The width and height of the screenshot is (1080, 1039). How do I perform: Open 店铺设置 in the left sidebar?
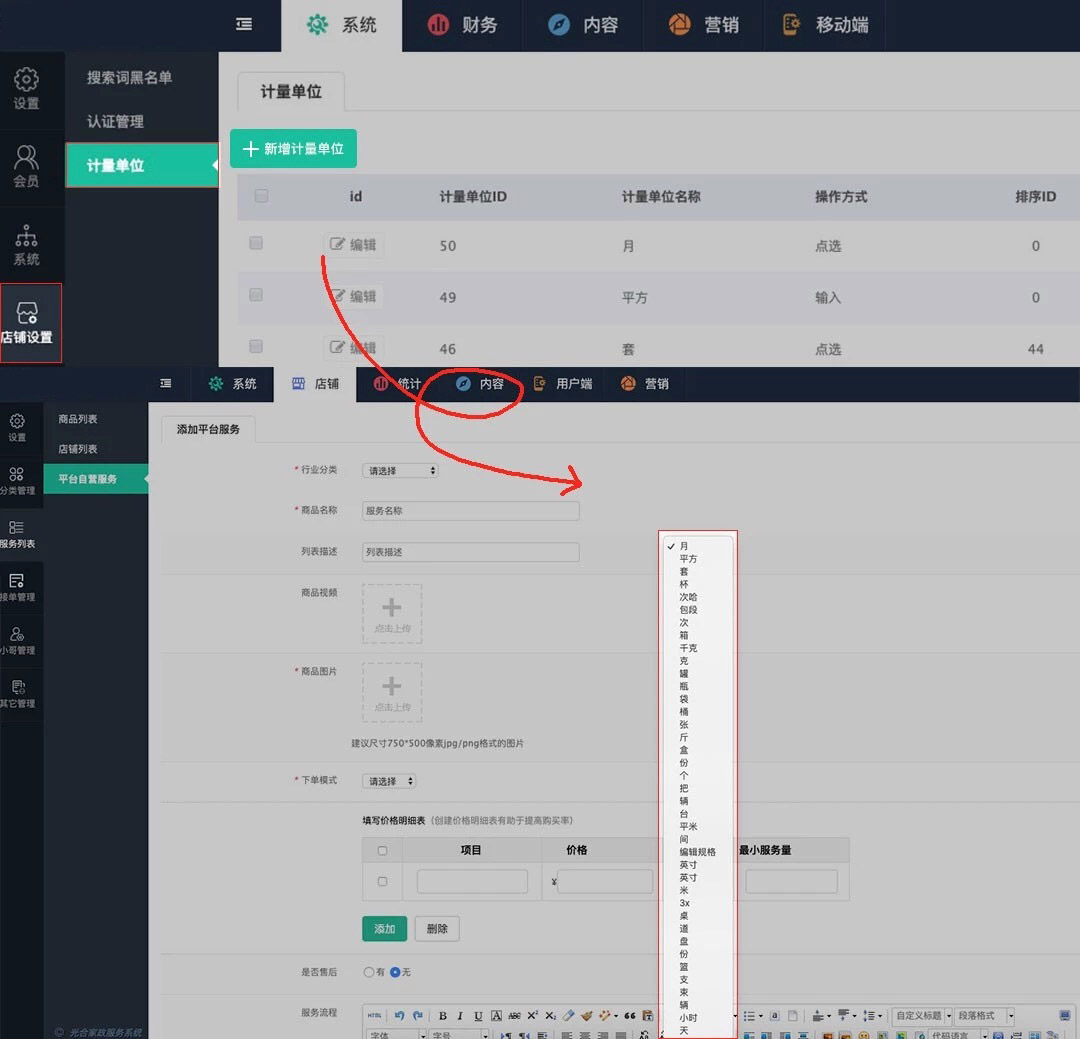coord(27,323)
